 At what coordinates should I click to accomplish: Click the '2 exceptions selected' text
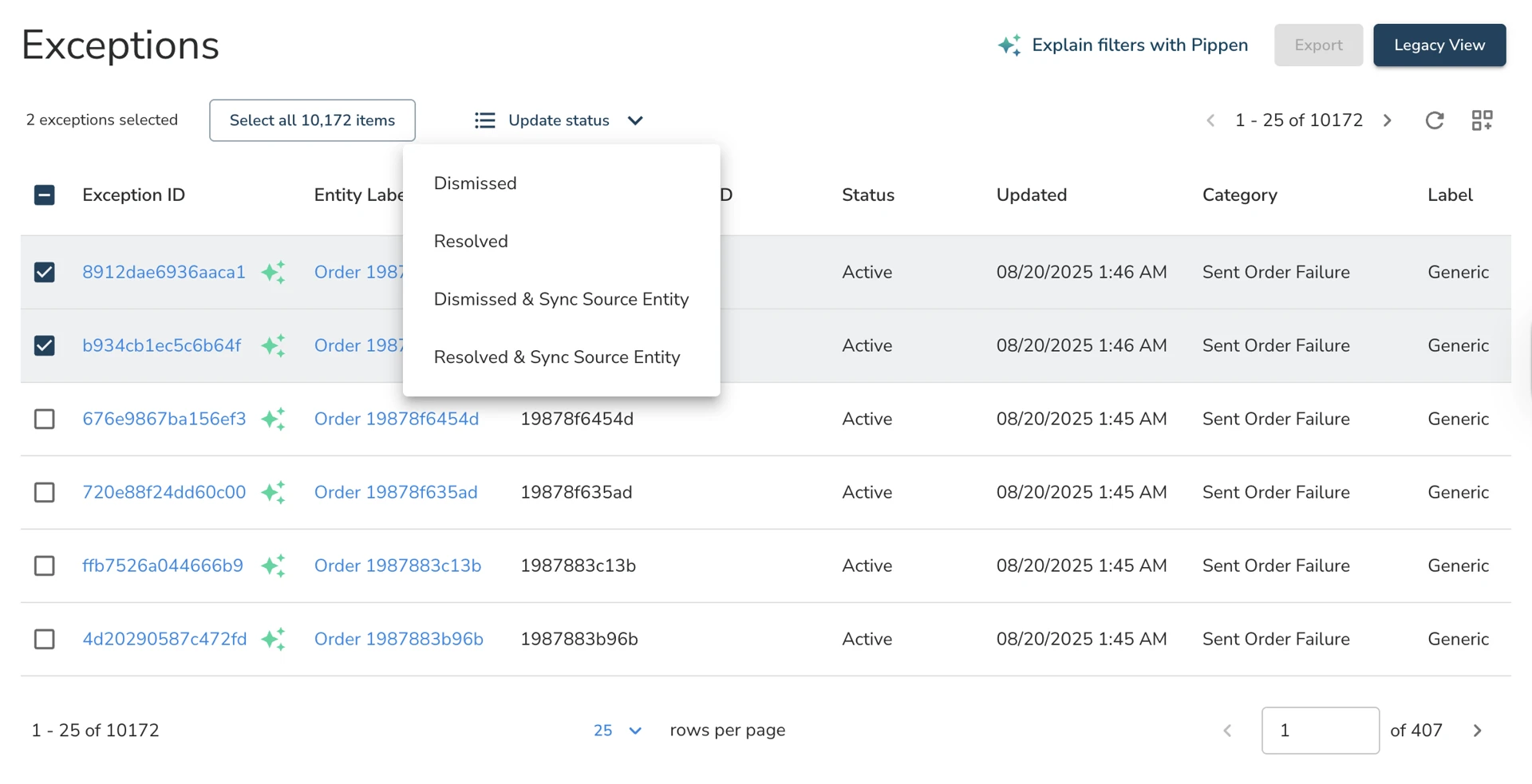click(102, 120)
